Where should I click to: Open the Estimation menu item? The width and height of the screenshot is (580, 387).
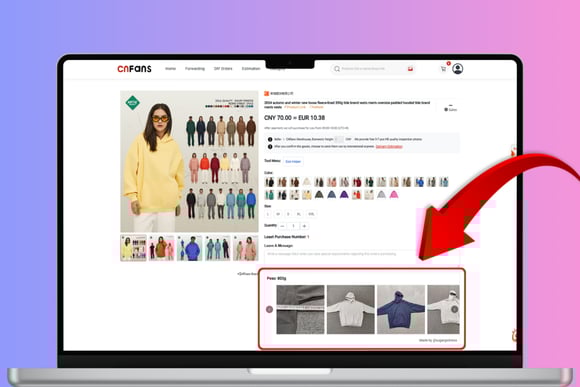click(251, 69)
